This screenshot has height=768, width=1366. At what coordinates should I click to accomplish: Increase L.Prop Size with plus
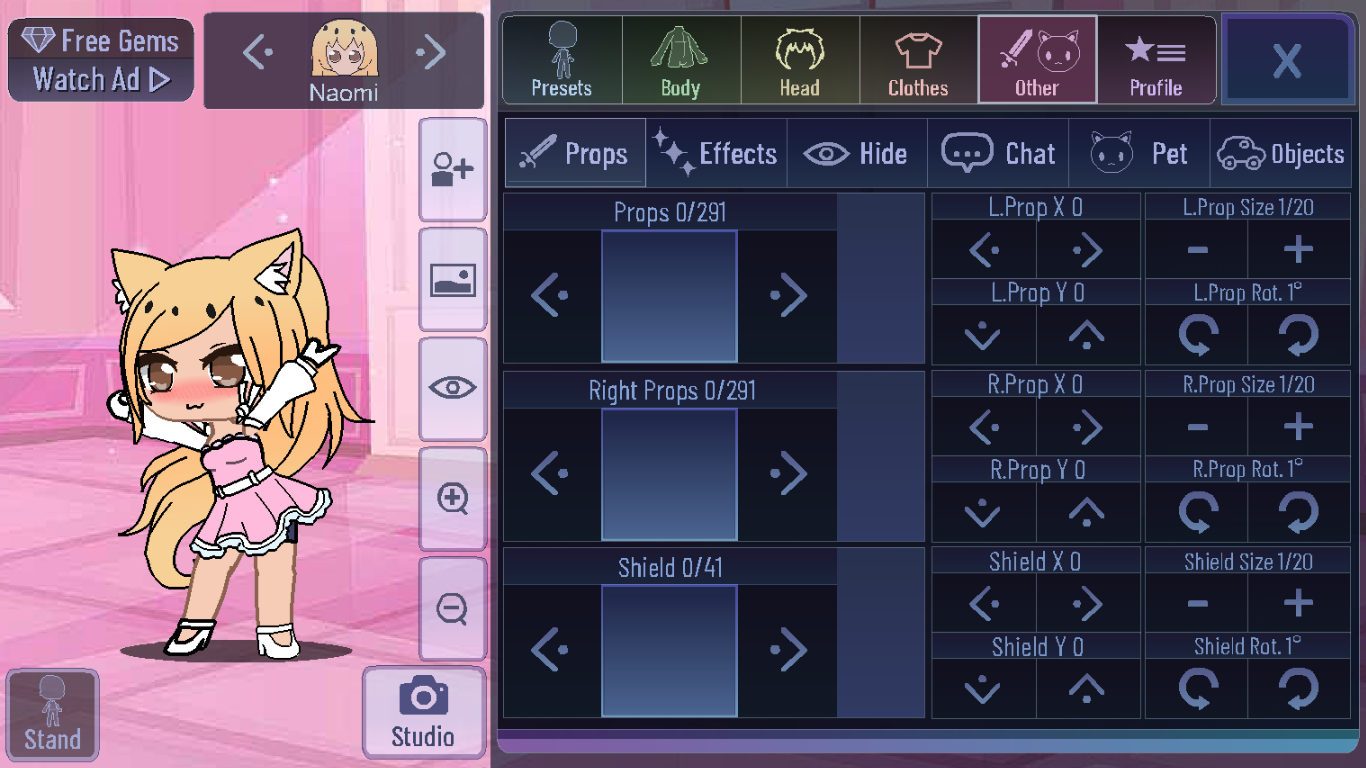coord(1299,250)
